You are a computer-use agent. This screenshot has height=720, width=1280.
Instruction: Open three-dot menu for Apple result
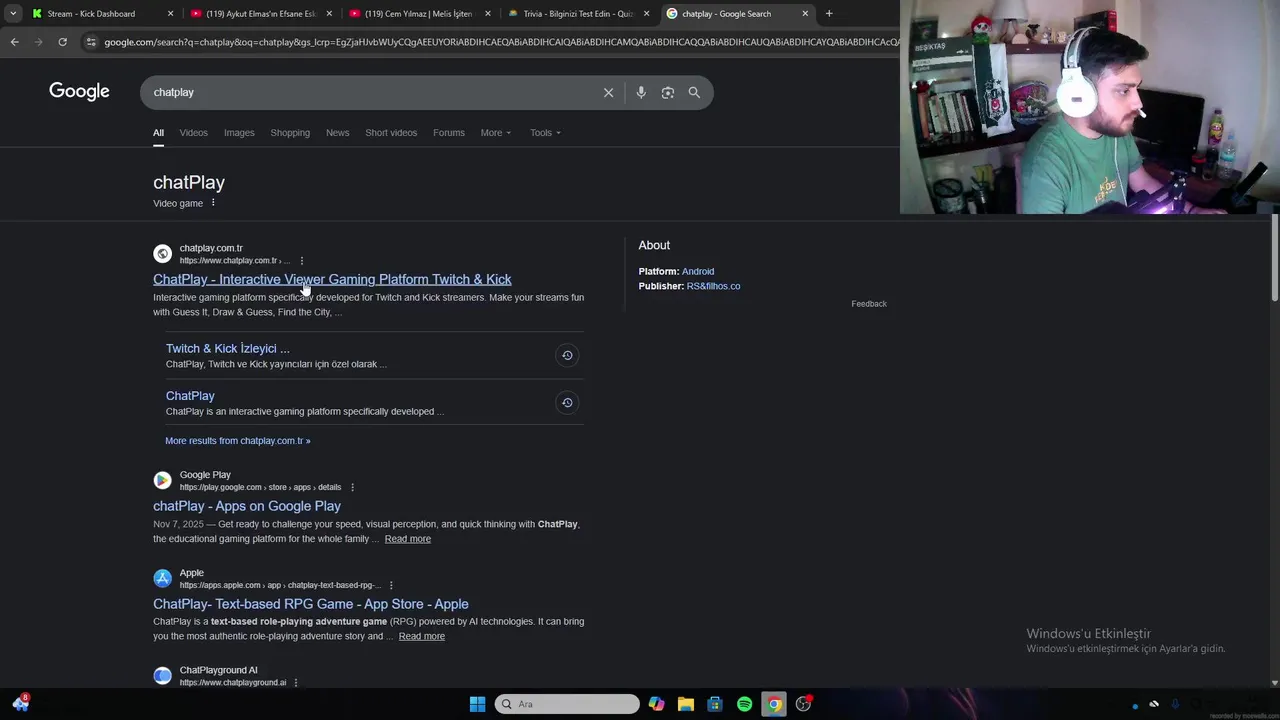[x=391, y=585]
